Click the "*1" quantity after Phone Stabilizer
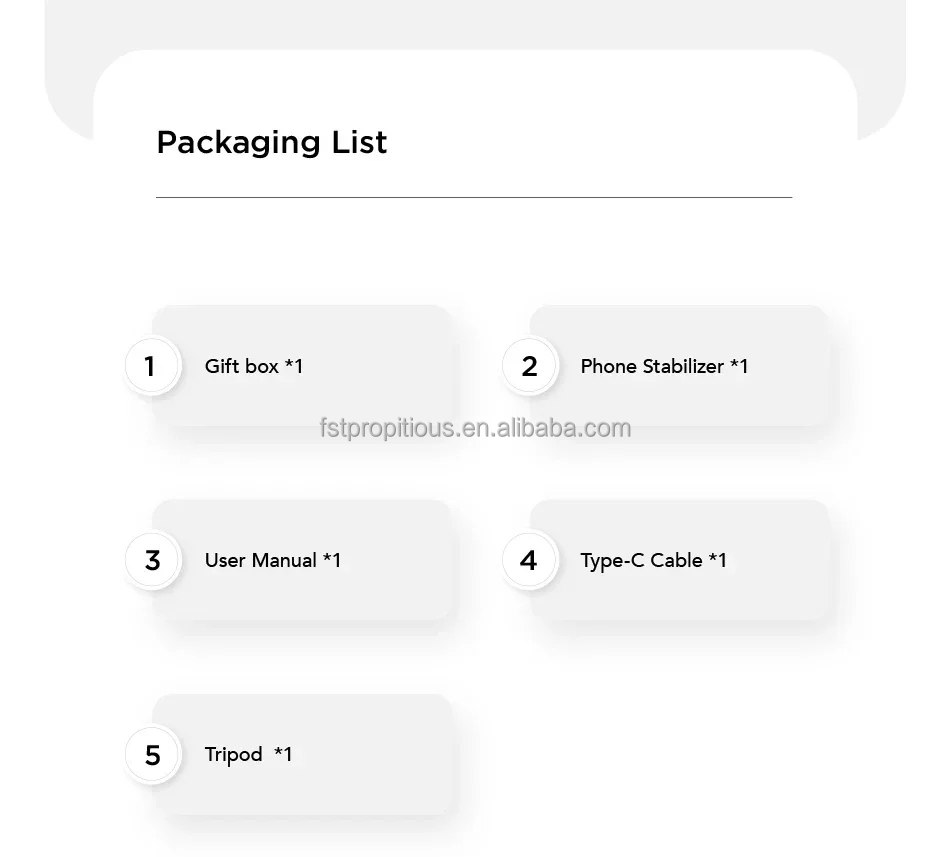 coord(739,366)
